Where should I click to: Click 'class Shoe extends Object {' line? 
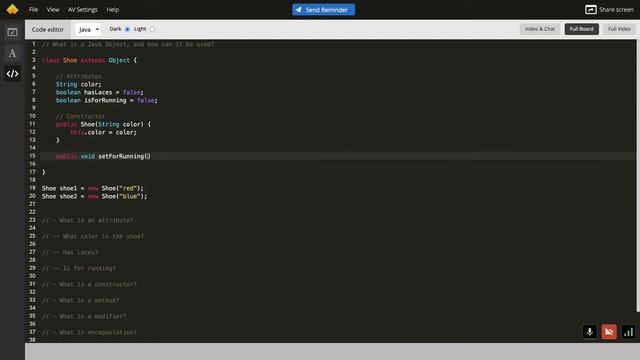89,60
